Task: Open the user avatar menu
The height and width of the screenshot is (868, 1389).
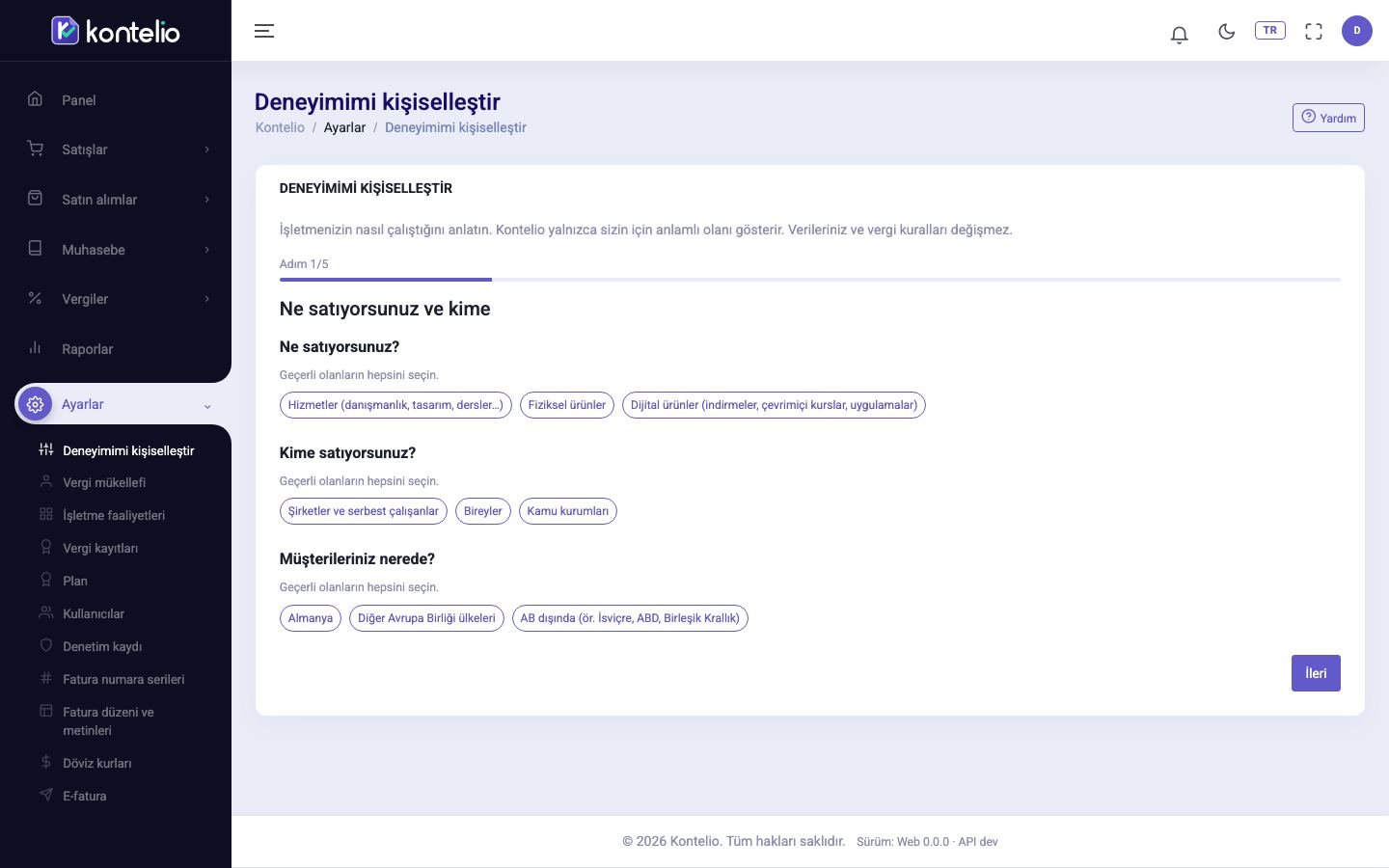Action: 1357,31
